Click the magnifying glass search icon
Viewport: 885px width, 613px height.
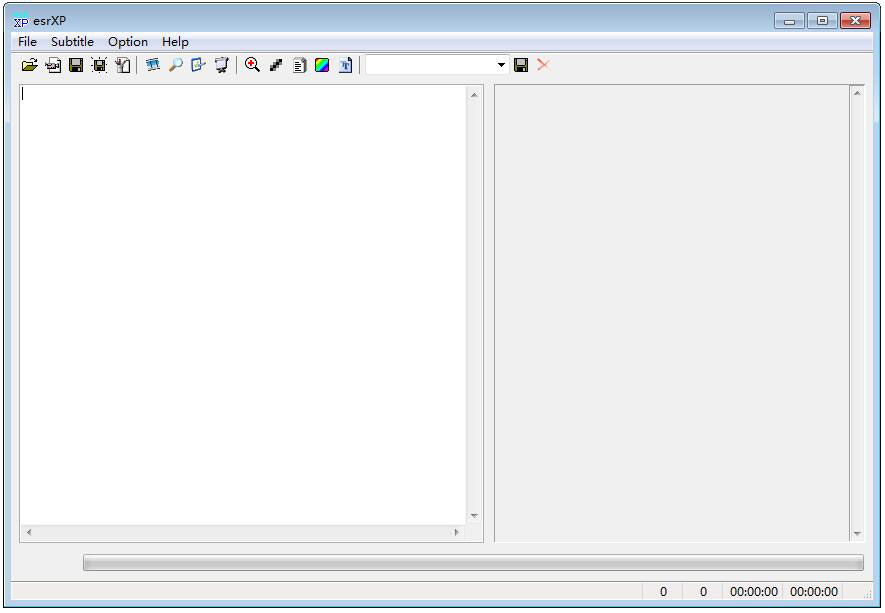175,65
